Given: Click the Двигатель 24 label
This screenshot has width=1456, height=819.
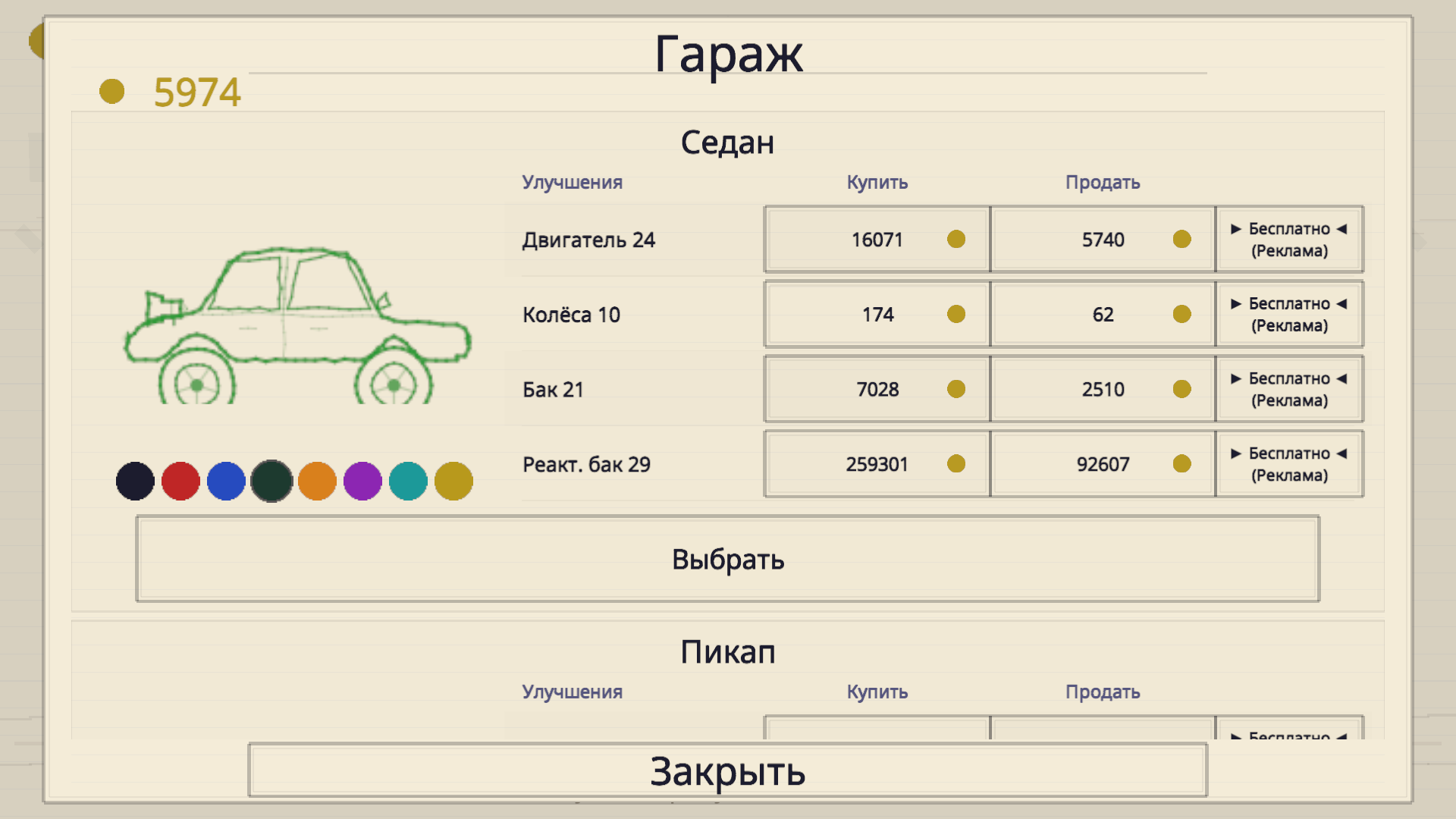Looking at the screenshot, I should click(x=588, y=240).
